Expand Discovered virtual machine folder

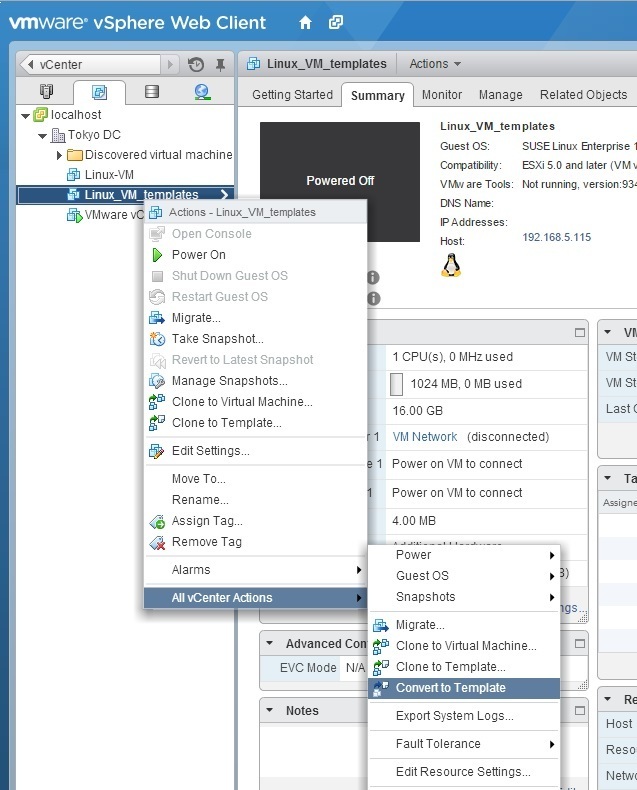point(59,155)
